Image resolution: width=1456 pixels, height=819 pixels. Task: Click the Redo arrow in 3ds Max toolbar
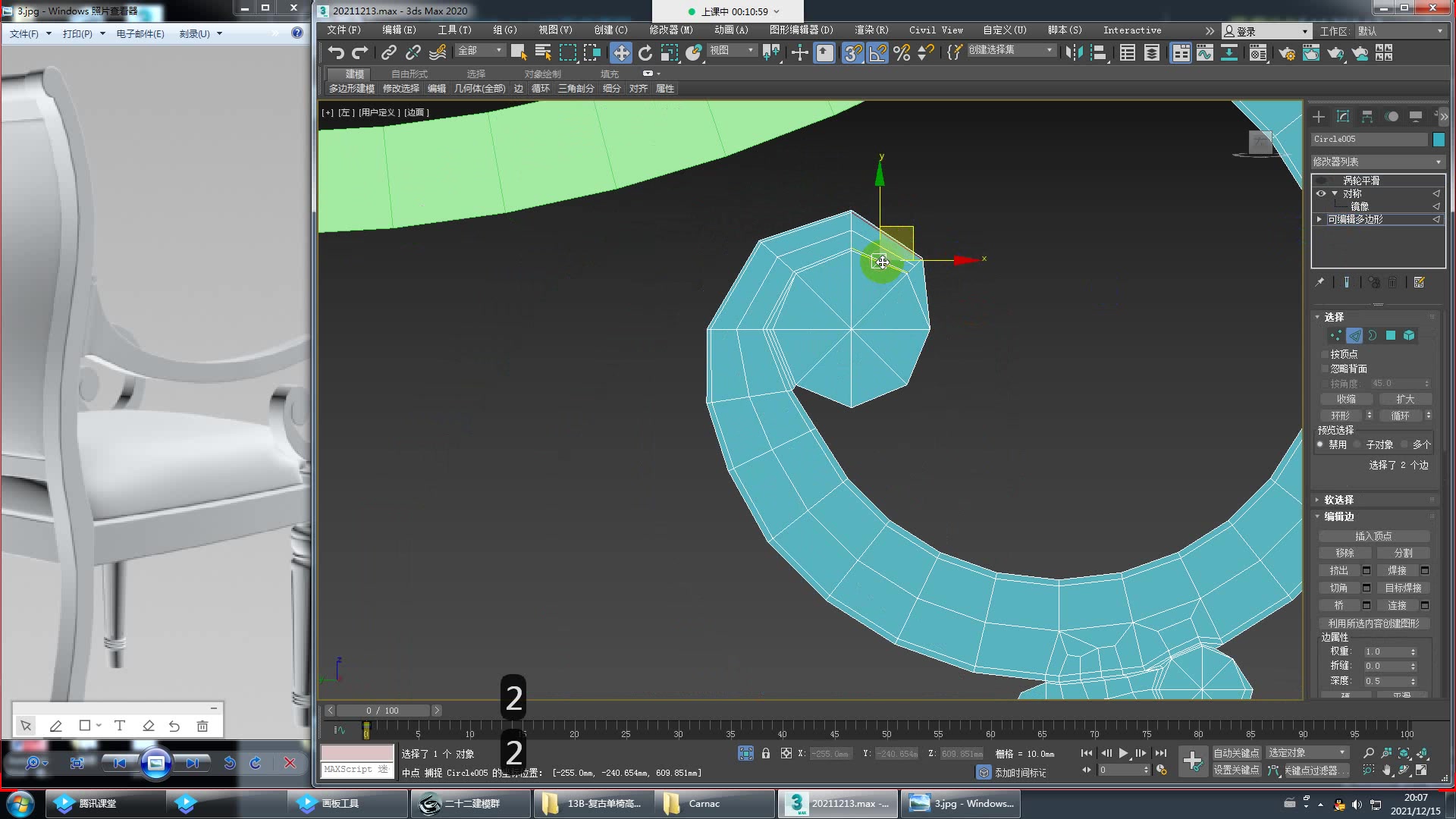(x=360, y=52)
